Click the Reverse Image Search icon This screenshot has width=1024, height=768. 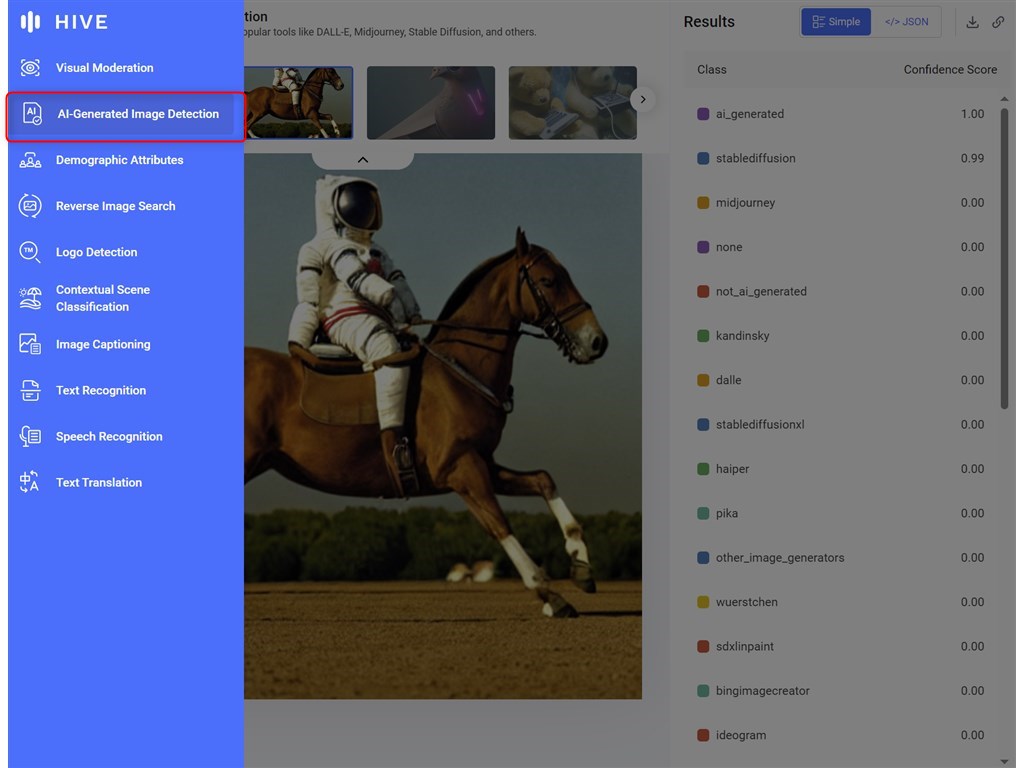(30, 206)
